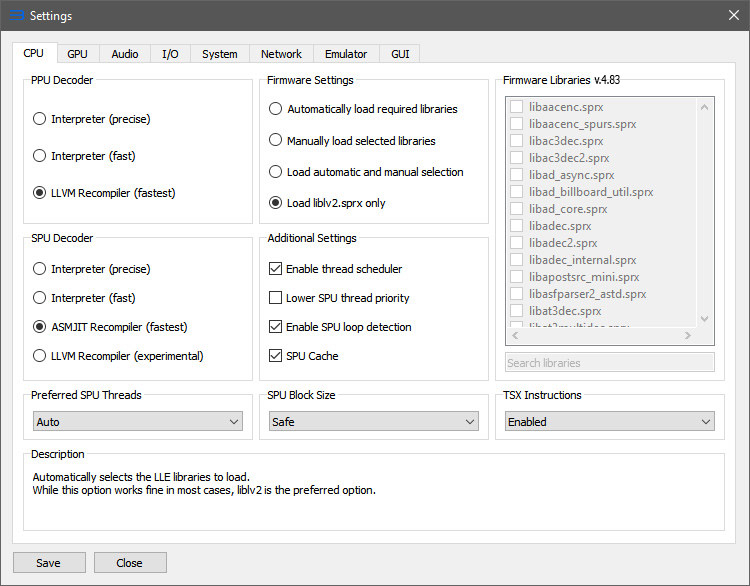The image size is (750, 586).
Task: Toggle libat3dec.sprx checkbox
Action: [x=517, y=310]
